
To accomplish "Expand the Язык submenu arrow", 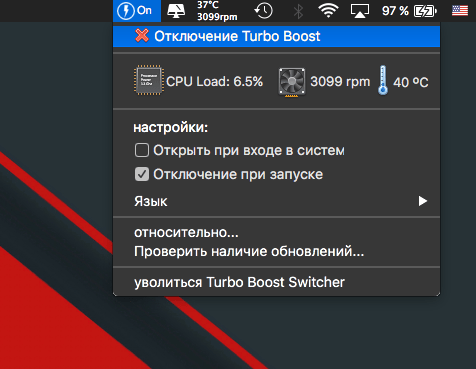I will [x=423, y=201].
